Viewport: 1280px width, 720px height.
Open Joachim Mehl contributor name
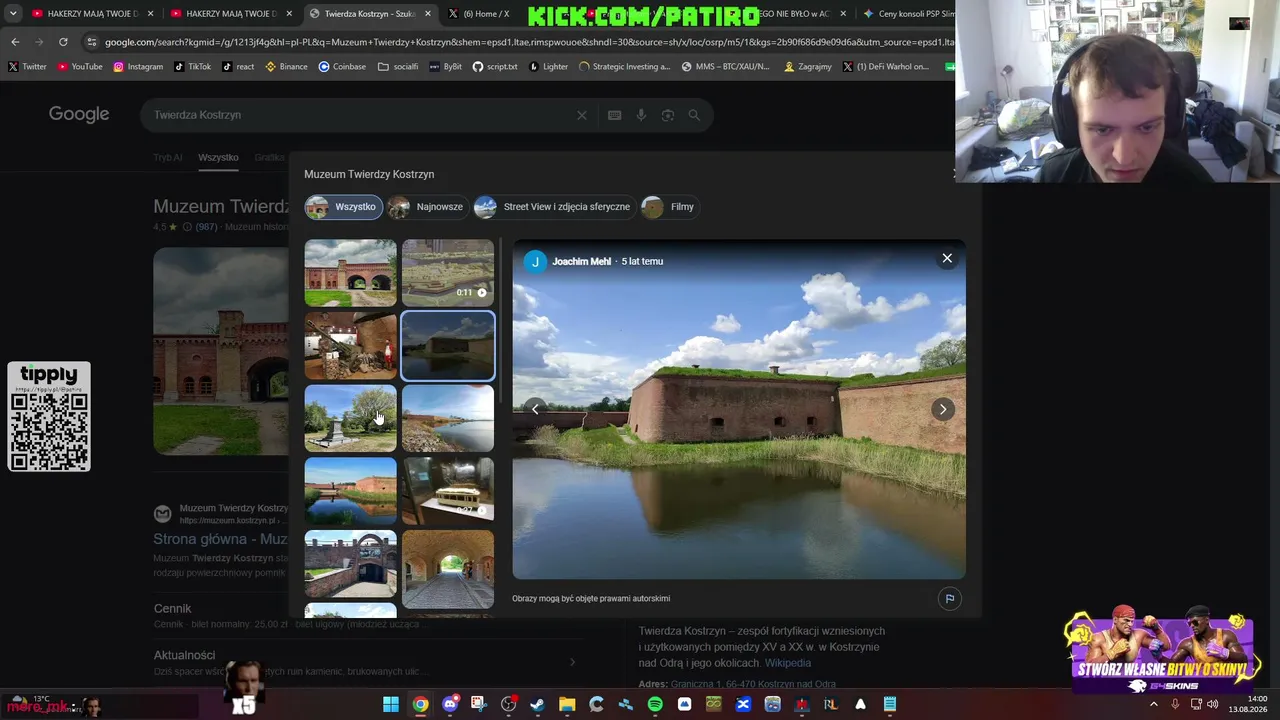[x=581, y=261]
